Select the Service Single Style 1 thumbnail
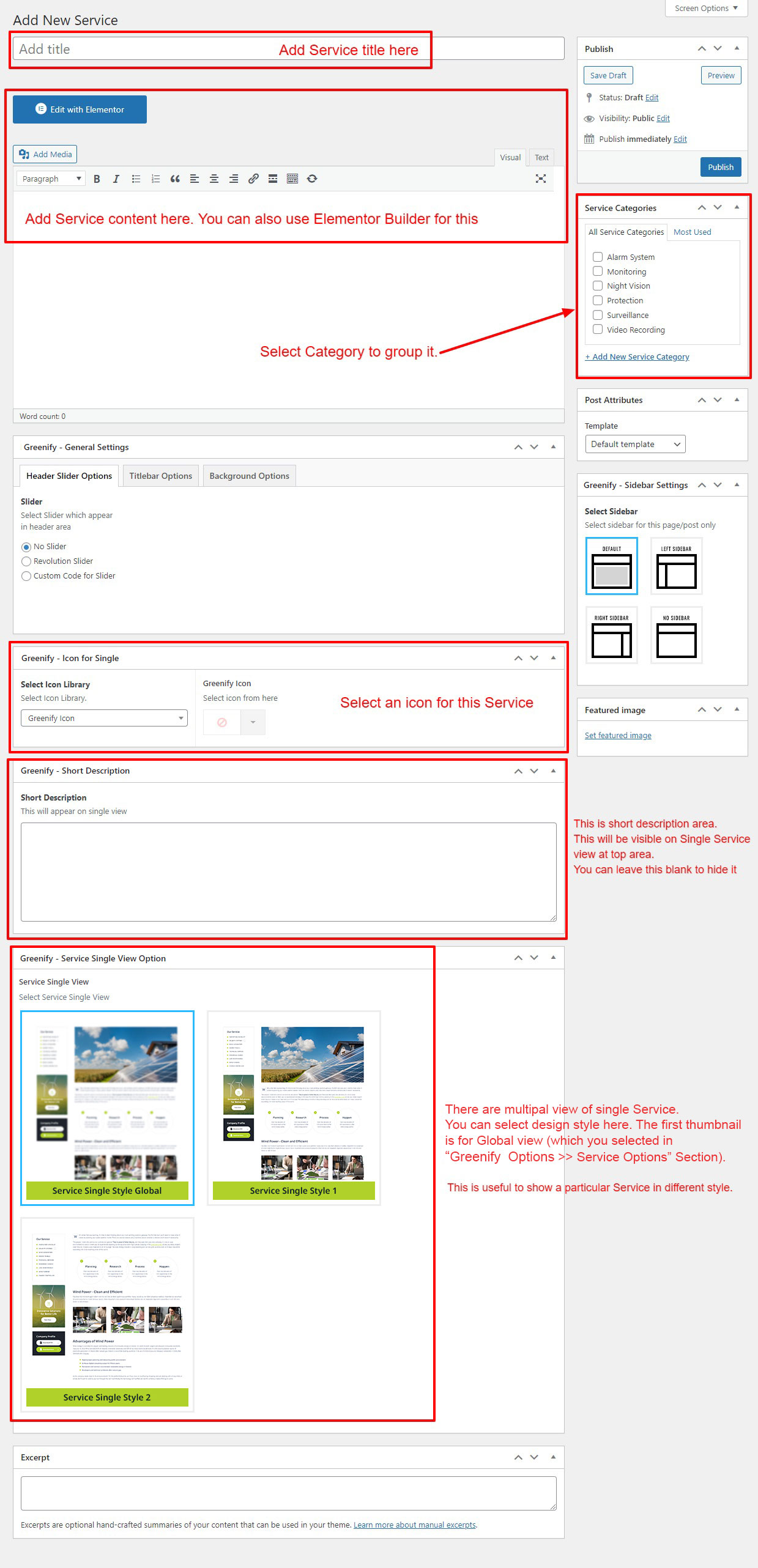 pos(294,1107)
